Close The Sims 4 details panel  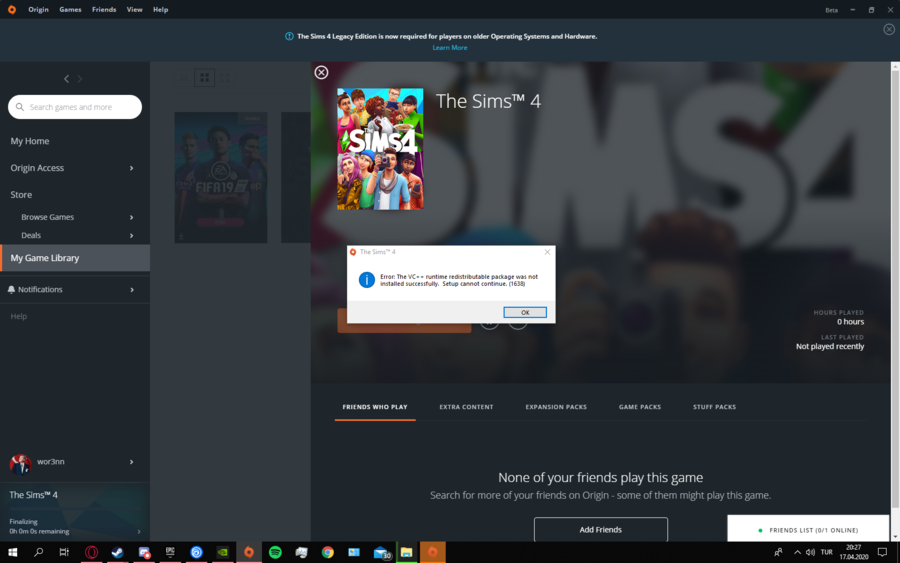point(321,72)
